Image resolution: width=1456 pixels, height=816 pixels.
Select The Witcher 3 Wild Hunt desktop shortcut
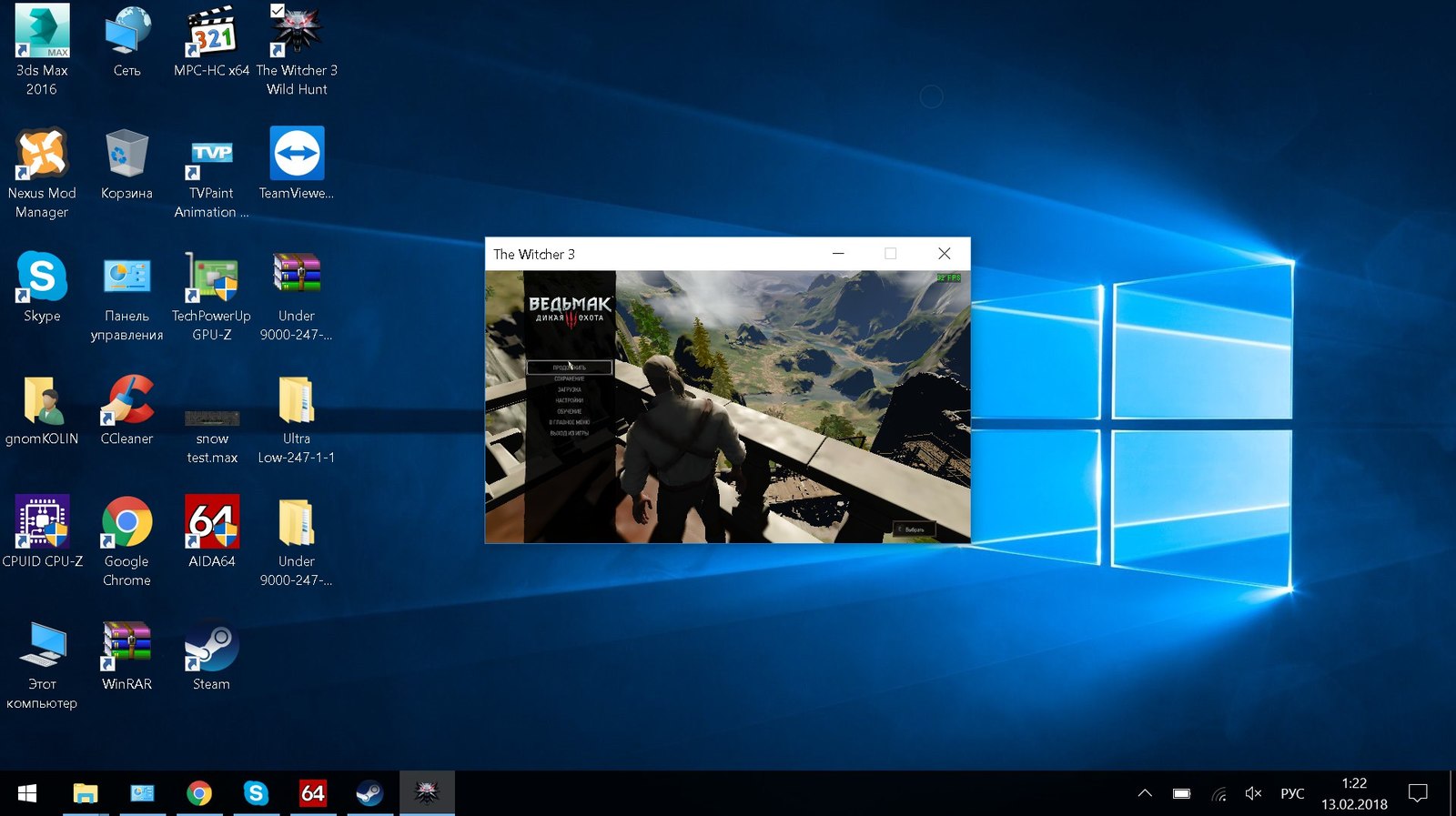297,50
